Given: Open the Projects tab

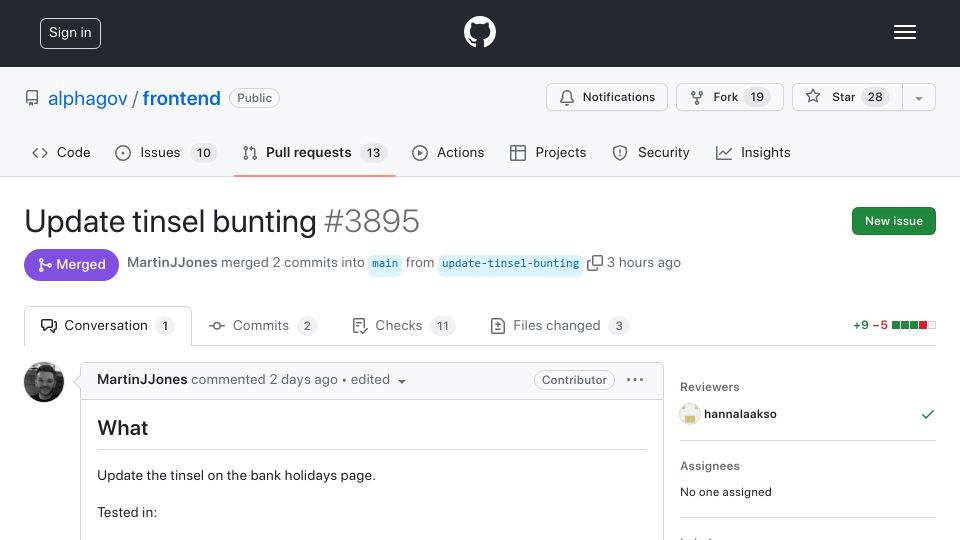Looking at the screenshot, I should [x=548, y=152].
